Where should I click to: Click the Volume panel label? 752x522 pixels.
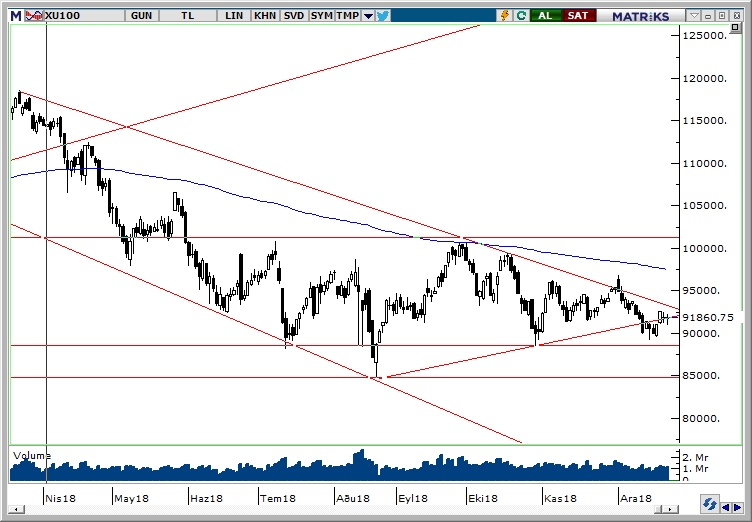pos(32,456)
